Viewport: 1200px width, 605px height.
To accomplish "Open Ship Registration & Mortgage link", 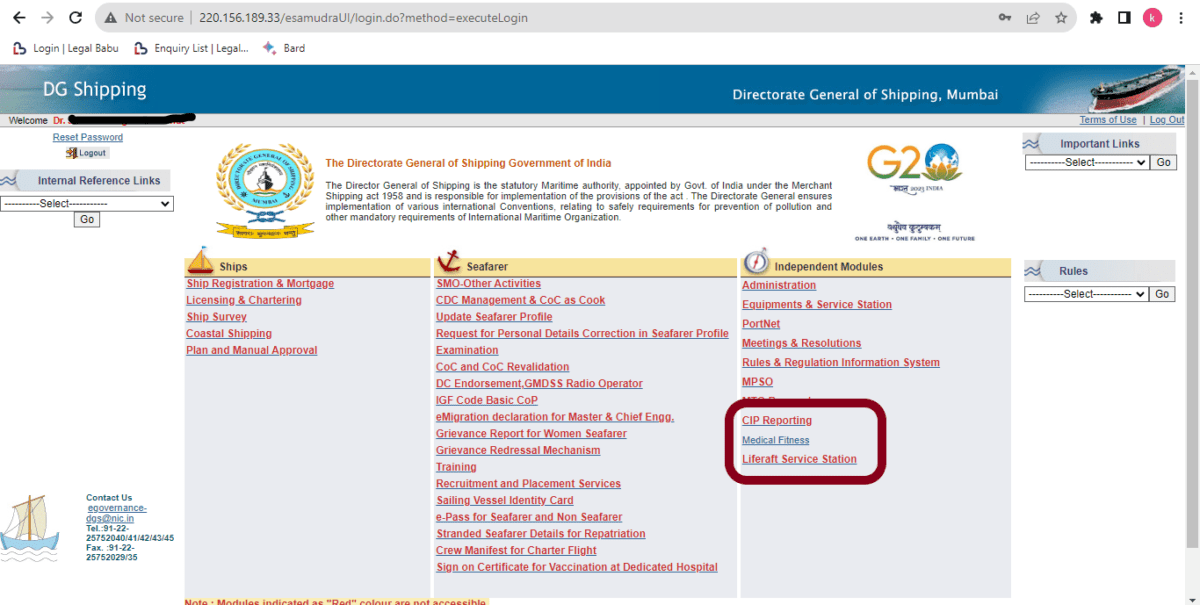I will coord(260,284).
